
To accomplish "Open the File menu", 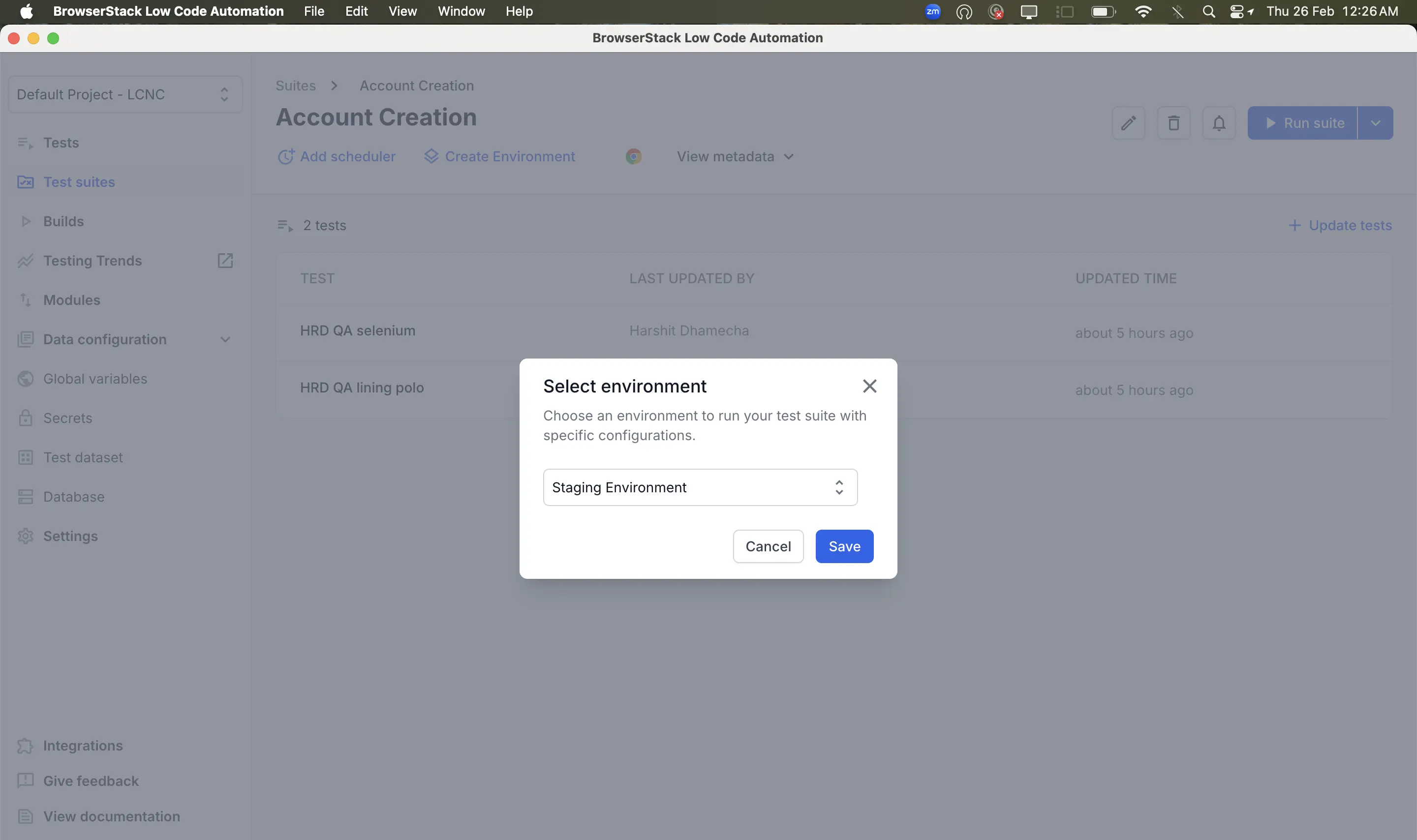I will click(313, 11).
